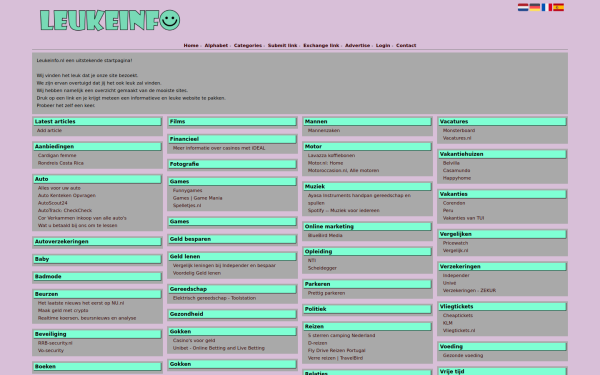Open the Alphabet menu item
Viewport: 600px width, 375px height.
click(216, 46)
